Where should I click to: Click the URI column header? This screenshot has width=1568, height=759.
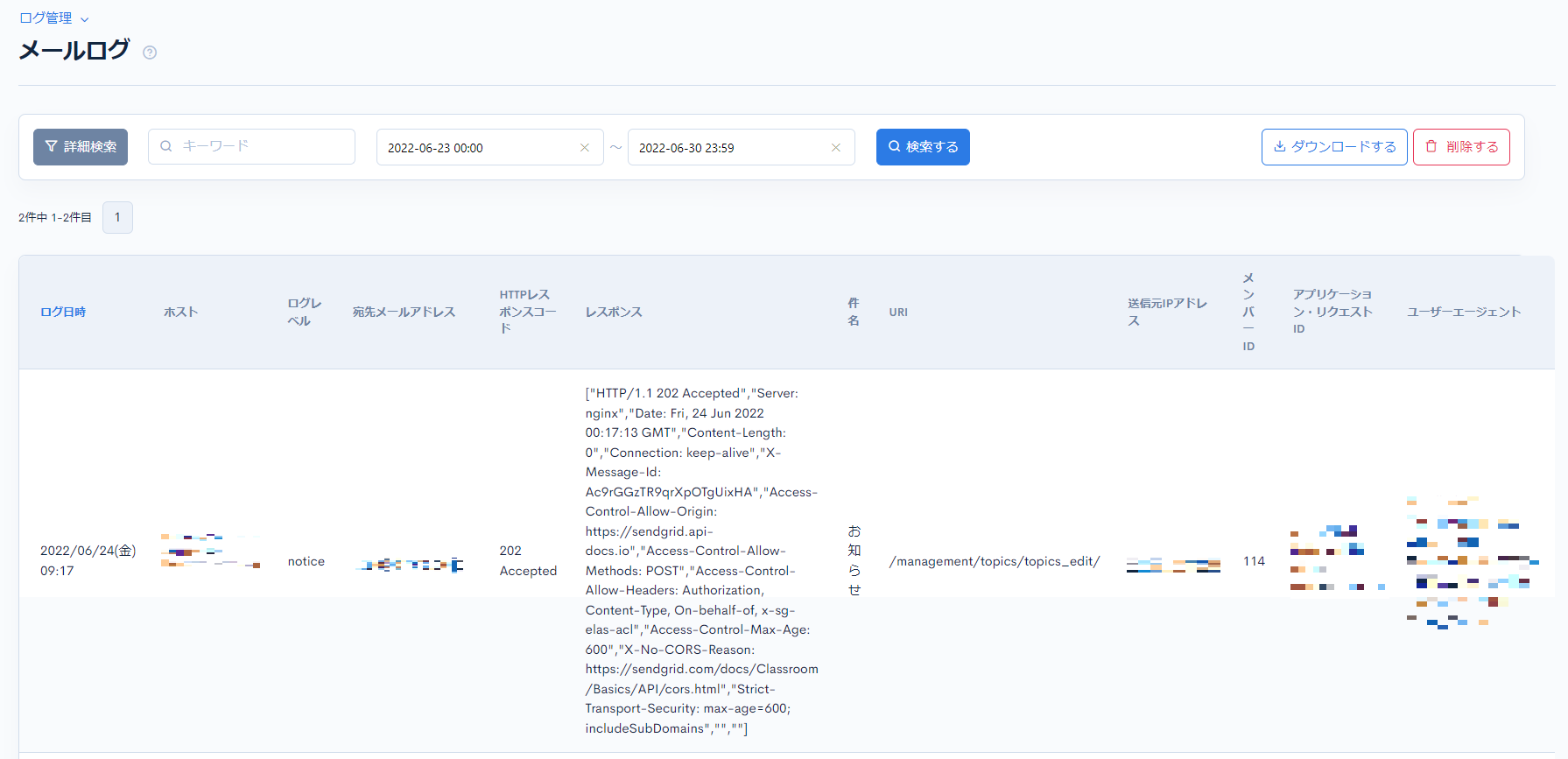[898, 312]
